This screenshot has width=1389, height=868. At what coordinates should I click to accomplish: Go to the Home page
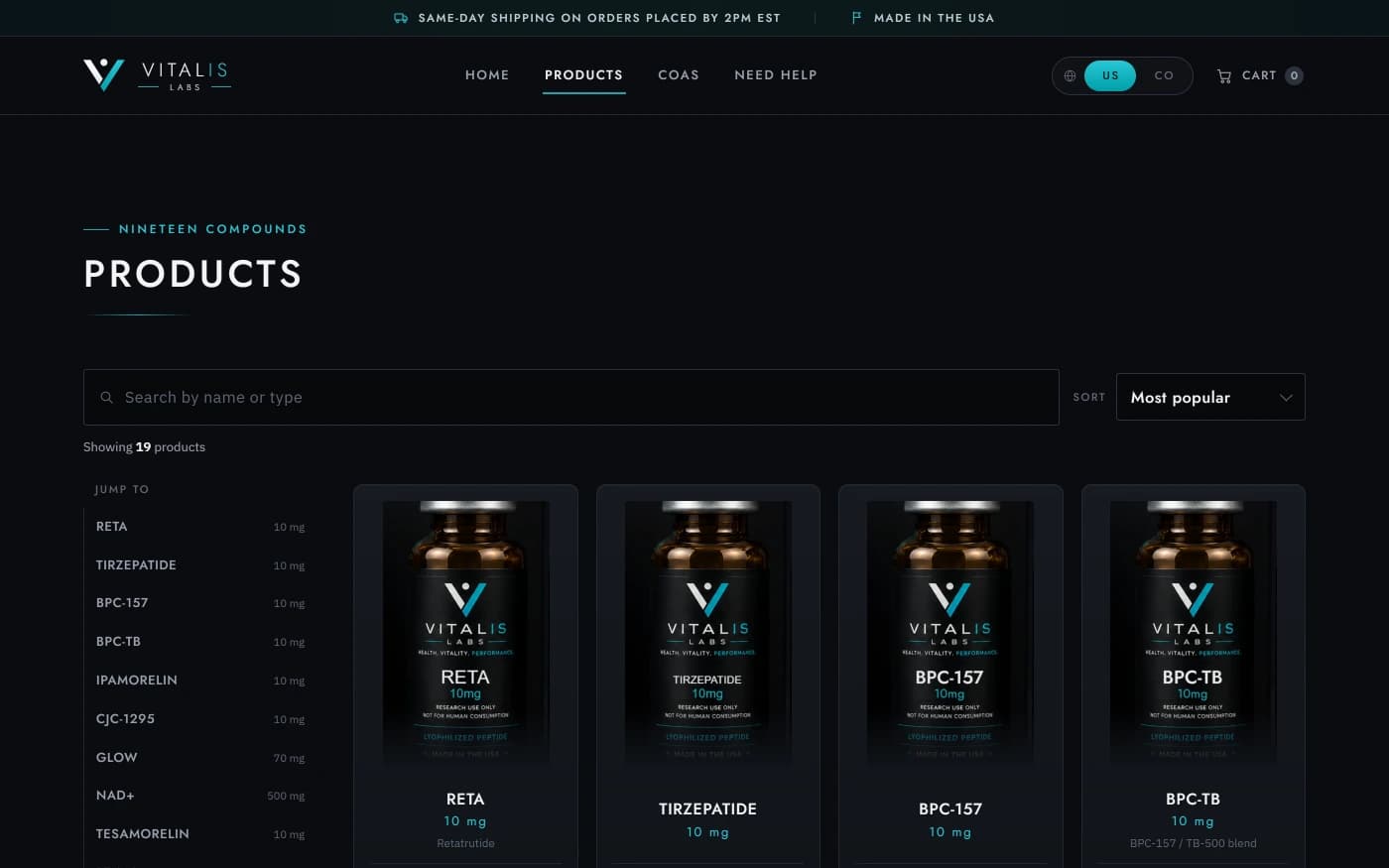(x=487, y=75)
